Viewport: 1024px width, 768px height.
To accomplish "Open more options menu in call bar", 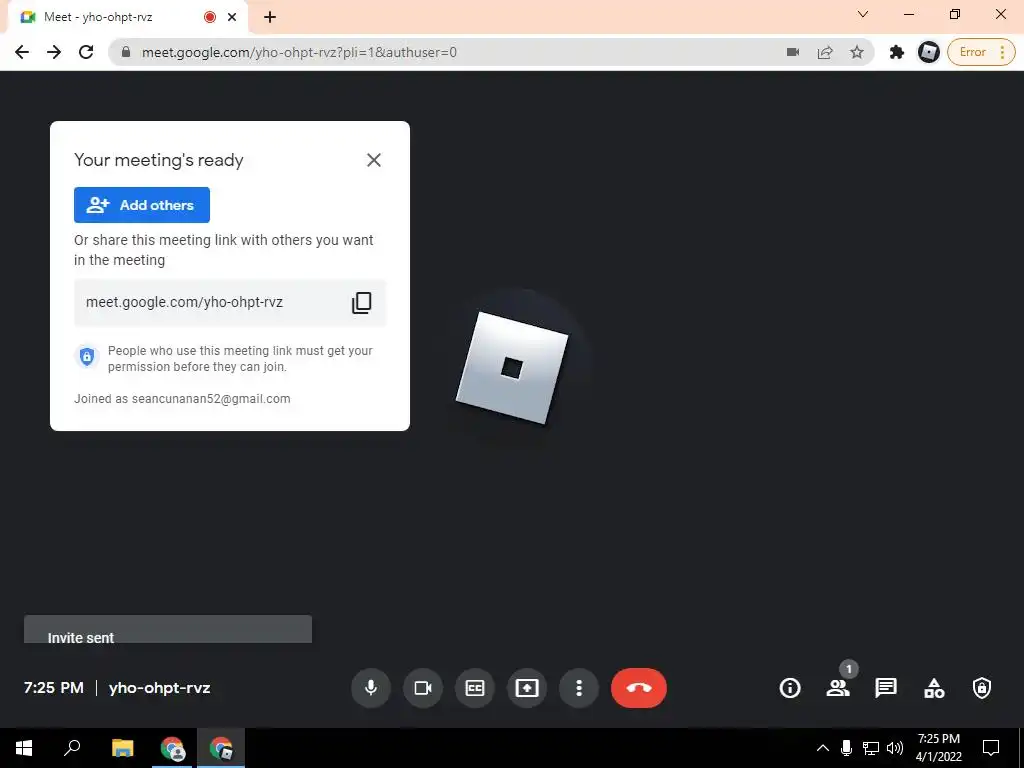I will (x=579, y=688).
